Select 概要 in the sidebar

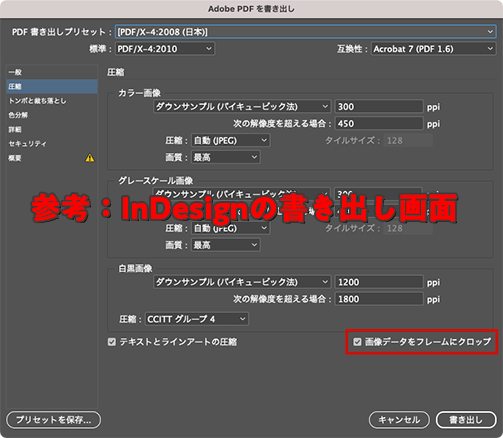point(52,158)
